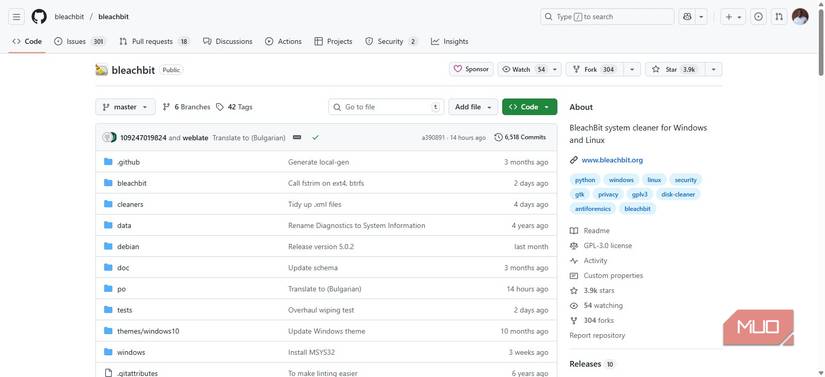Click the Readme book icon

click(574, 231)
